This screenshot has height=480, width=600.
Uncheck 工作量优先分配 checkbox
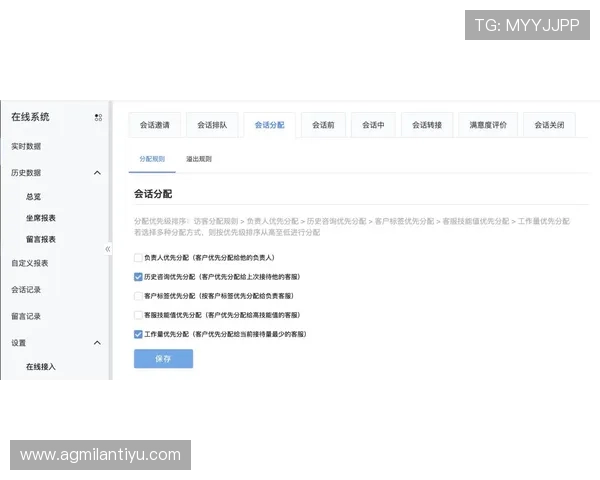click(138, 334)
